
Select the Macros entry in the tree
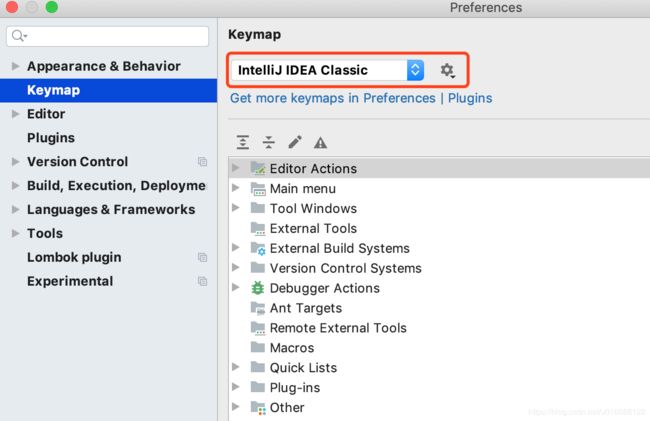click(x=292, y=348)
